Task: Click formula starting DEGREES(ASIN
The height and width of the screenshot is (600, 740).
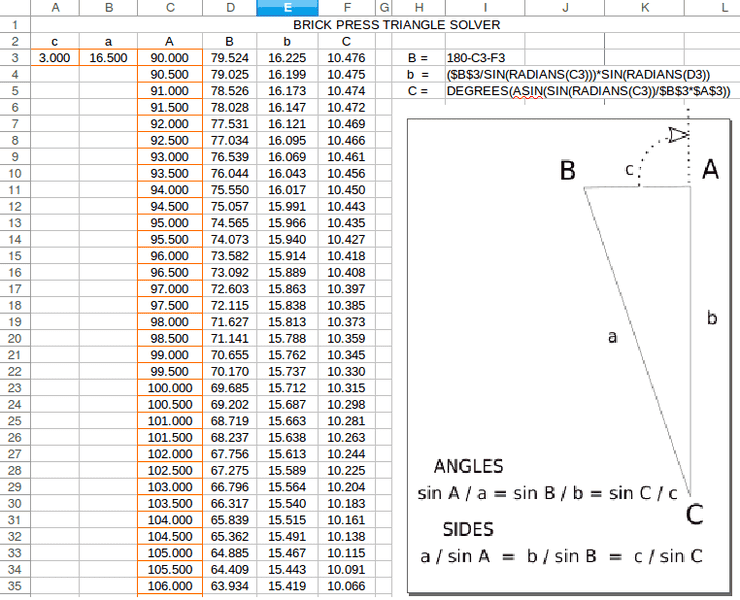Action: pyautogui.click(x=589, y=91)
